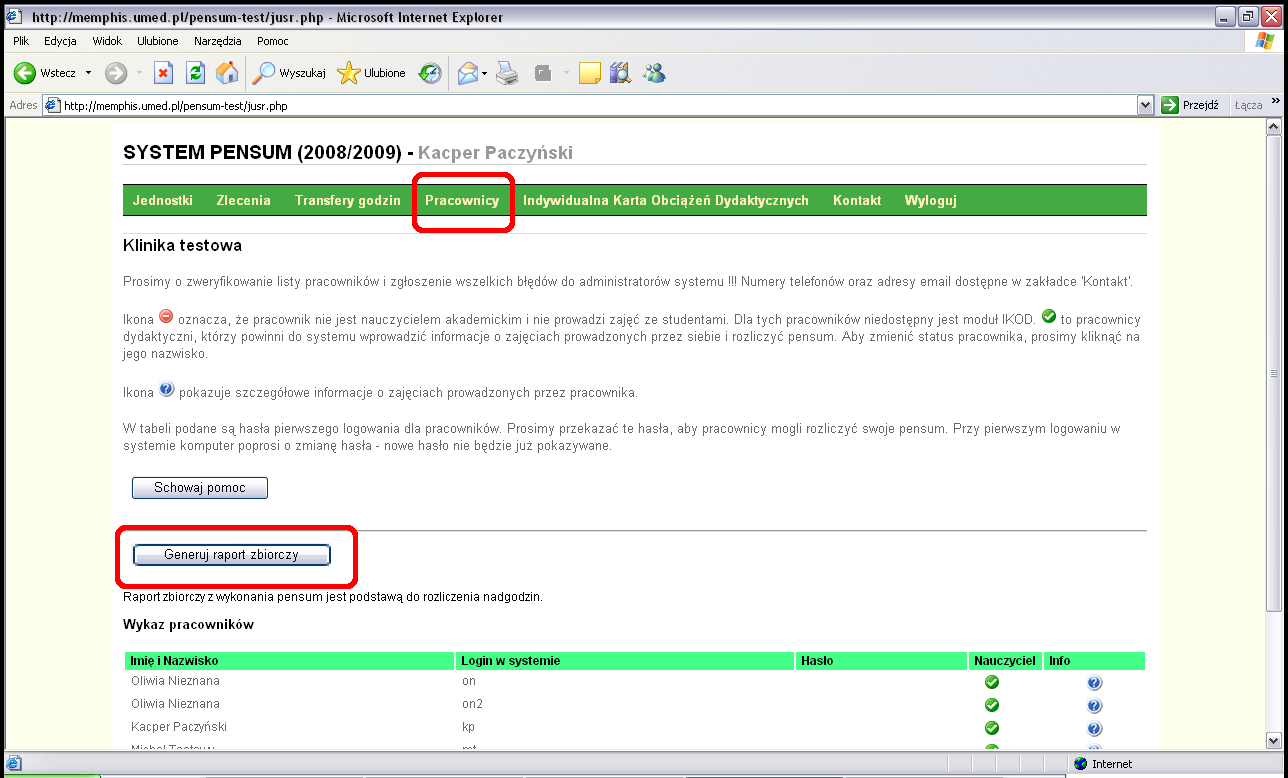Open browsing history clock icon
This screenshot has height=778, width=1288.
click(x=430, y=73)
